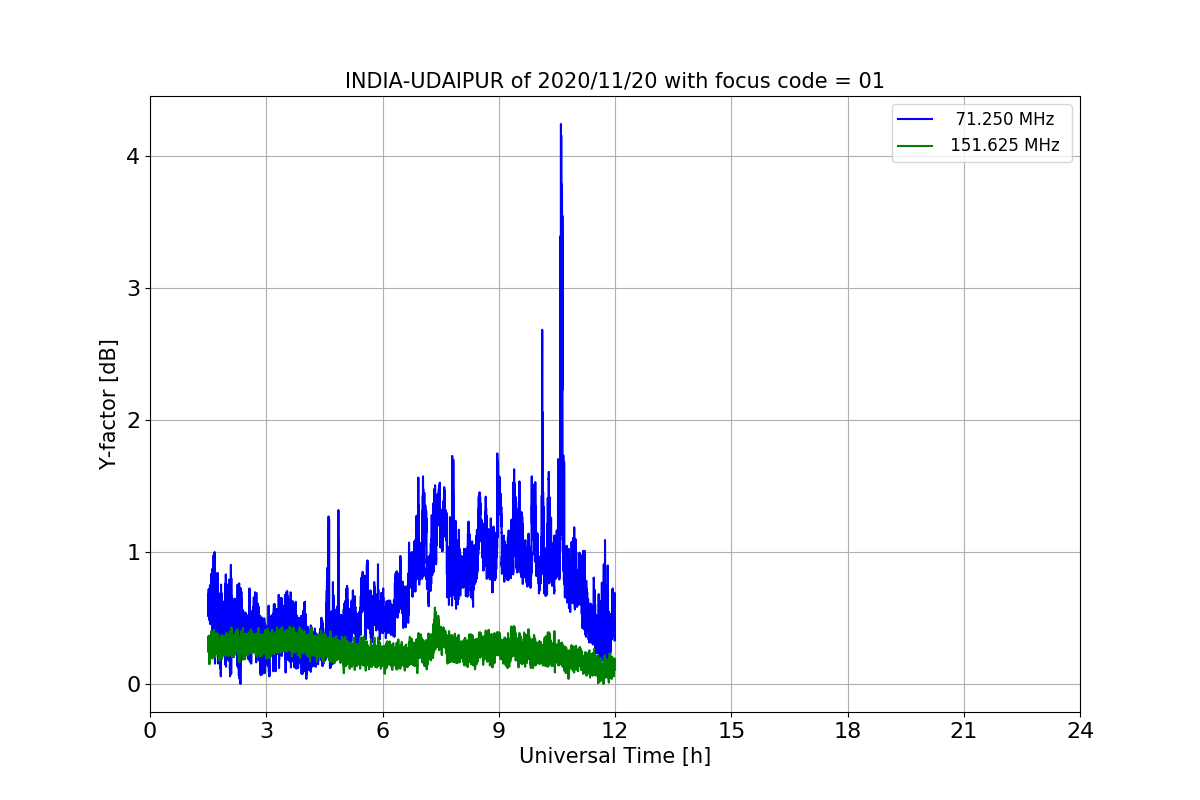Click x-axis tick label 21
Image resolution: width=1200 pixels, height=800 pixels.
coord(964,731)
